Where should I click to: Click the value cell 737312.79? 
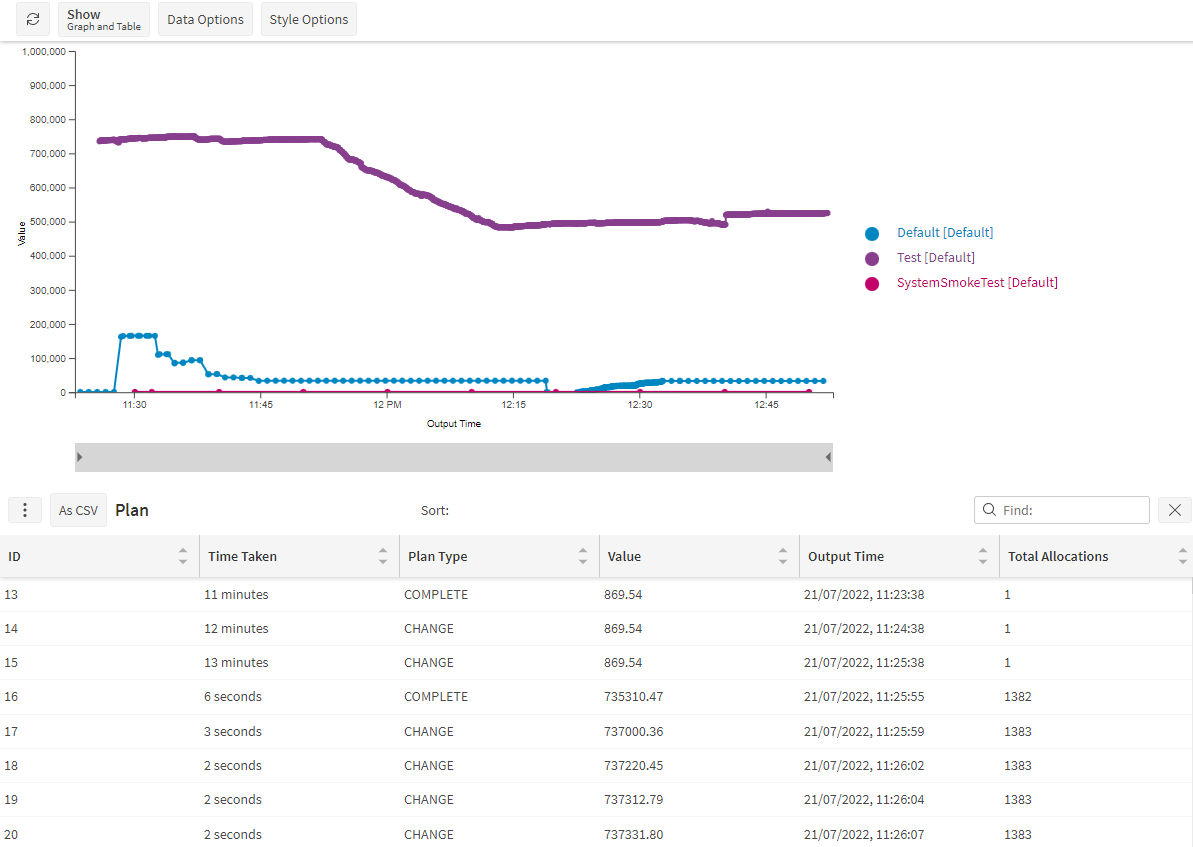pos(634,800)
